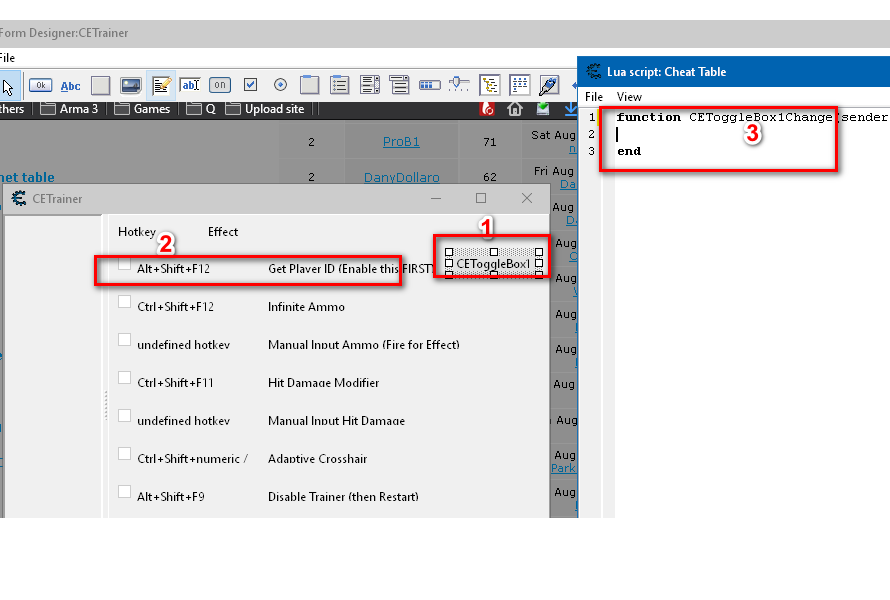Choose the Abc label component
This screenshot has height=600, width=890.
pos(71,85)
